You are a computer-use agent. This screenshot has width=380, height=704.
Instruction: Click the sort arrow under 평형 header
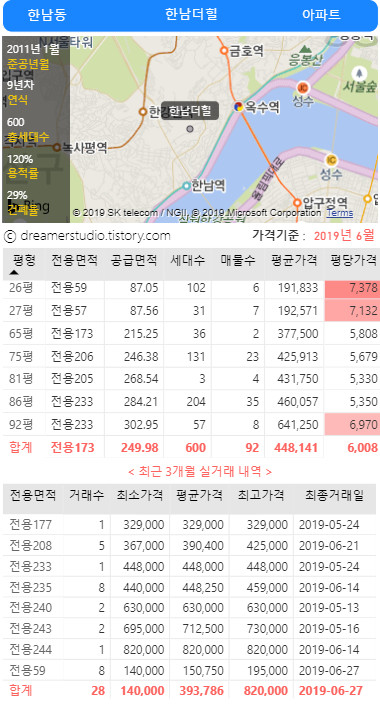point(14,272)
